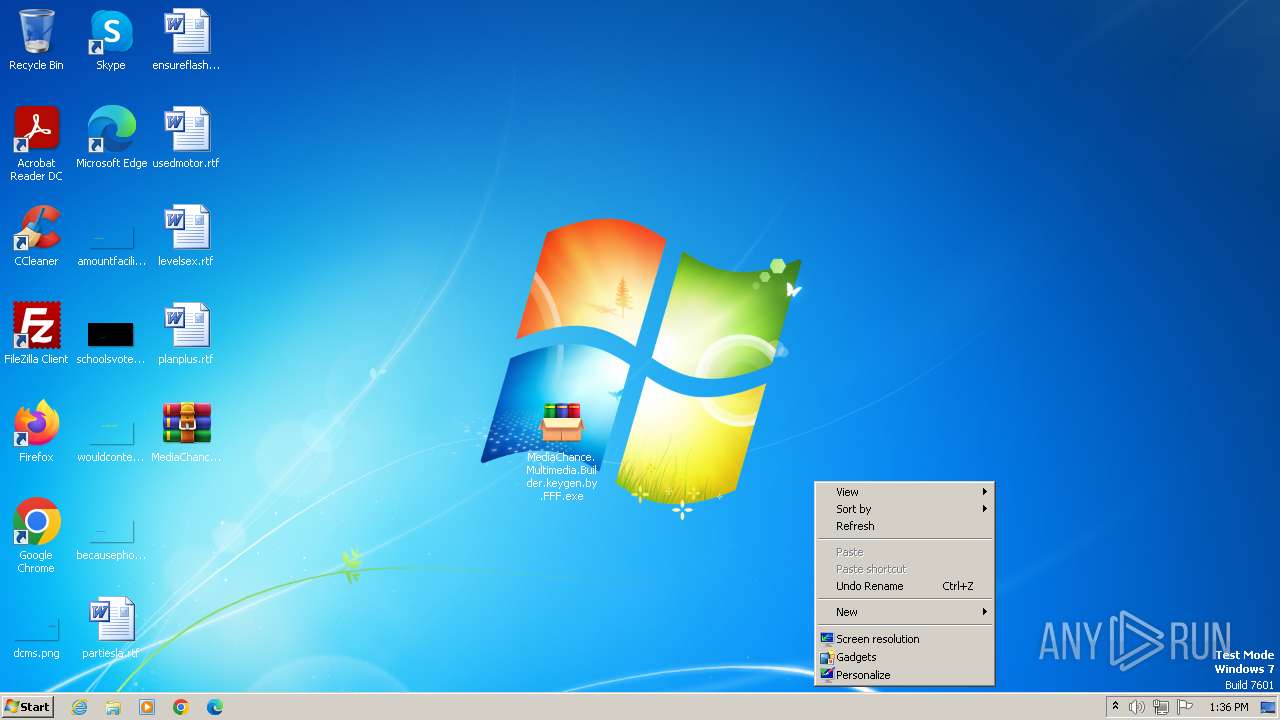Open Gadgets from the context menu
This screenshot has width=1280, height=720.
click(x=904, y=657)
